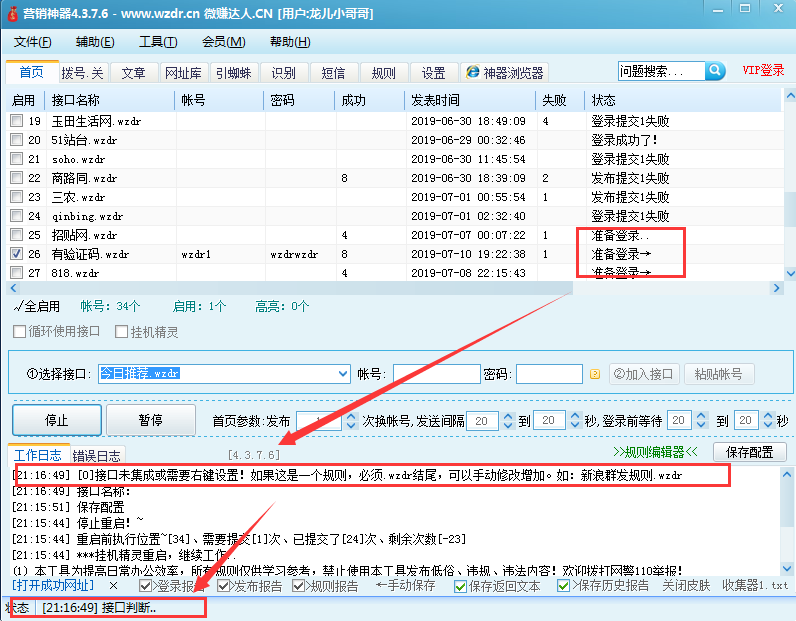Adjust 登录前等待 minimum spinner
This screenshot has height=621, width=796.
[701, 420]
